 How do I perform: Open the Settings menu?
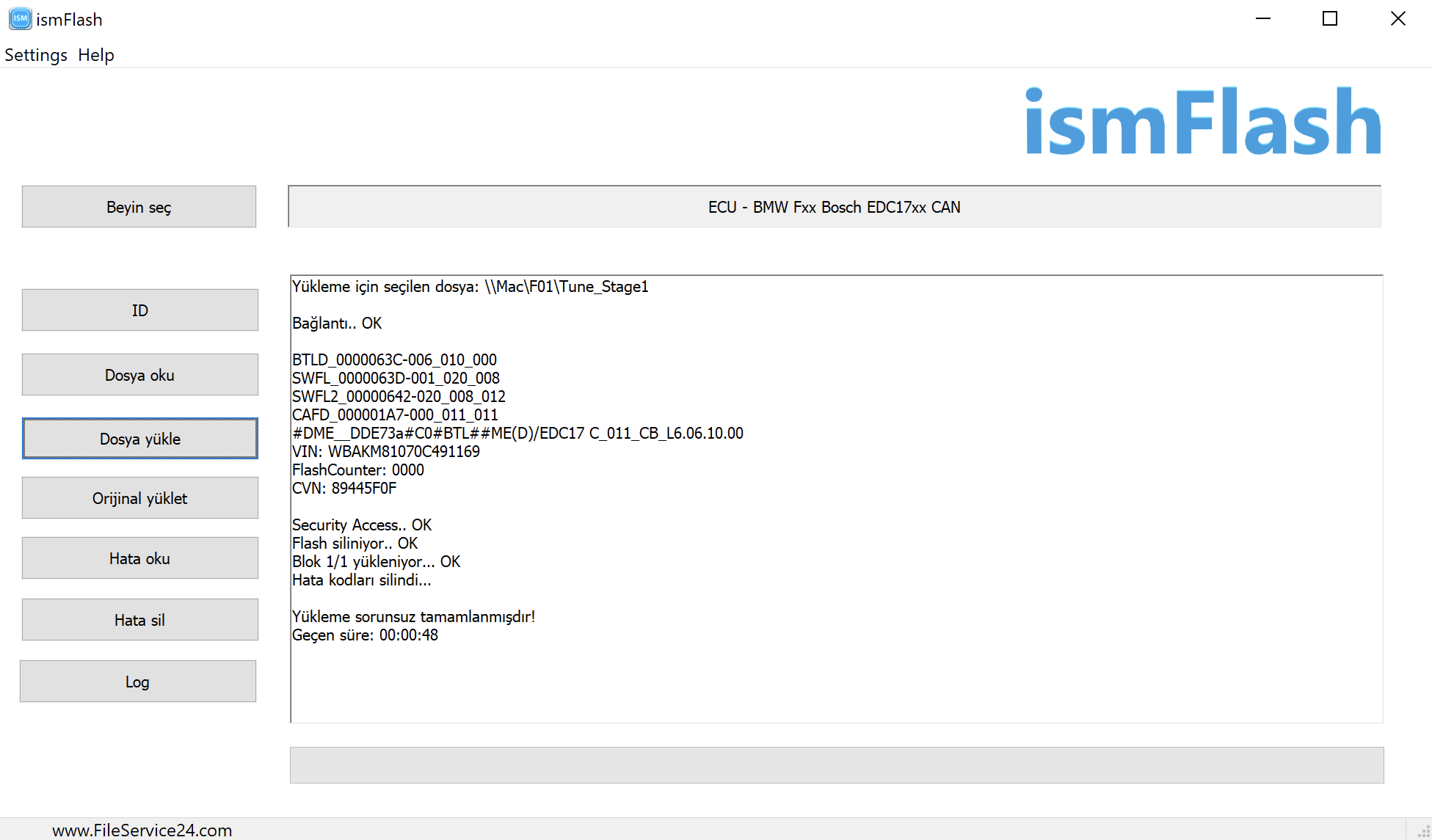tap(36, 55)
